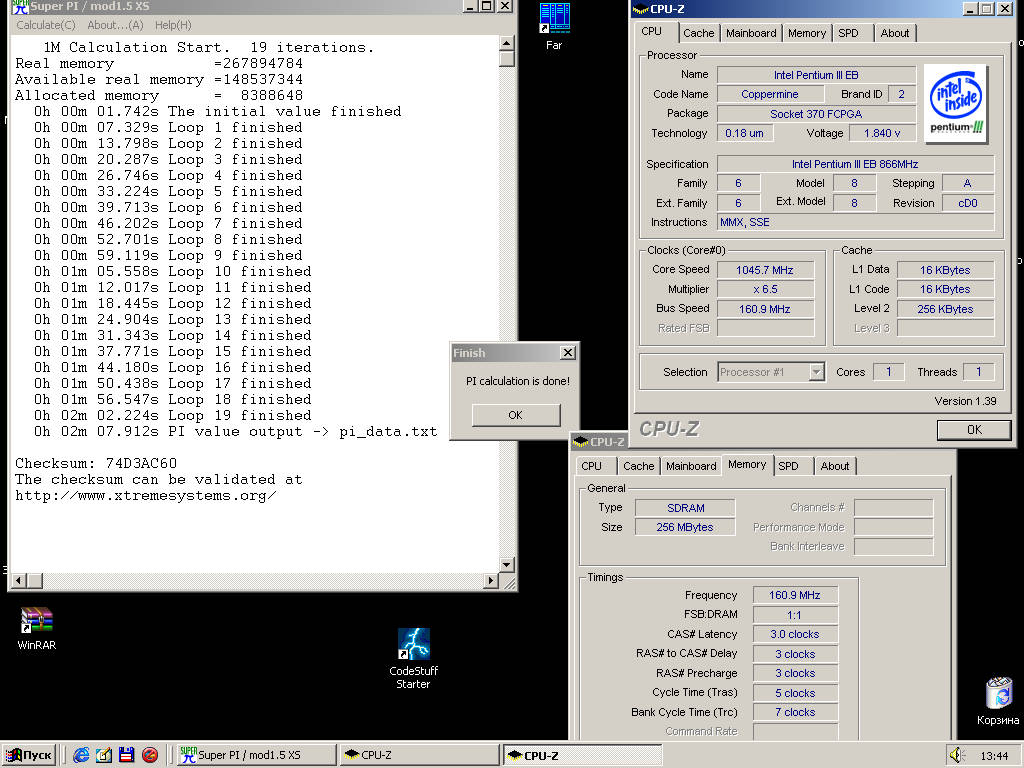
Task: Click Super PI horizontal scrollbar right arrow
Action: (x=491, y=581)
